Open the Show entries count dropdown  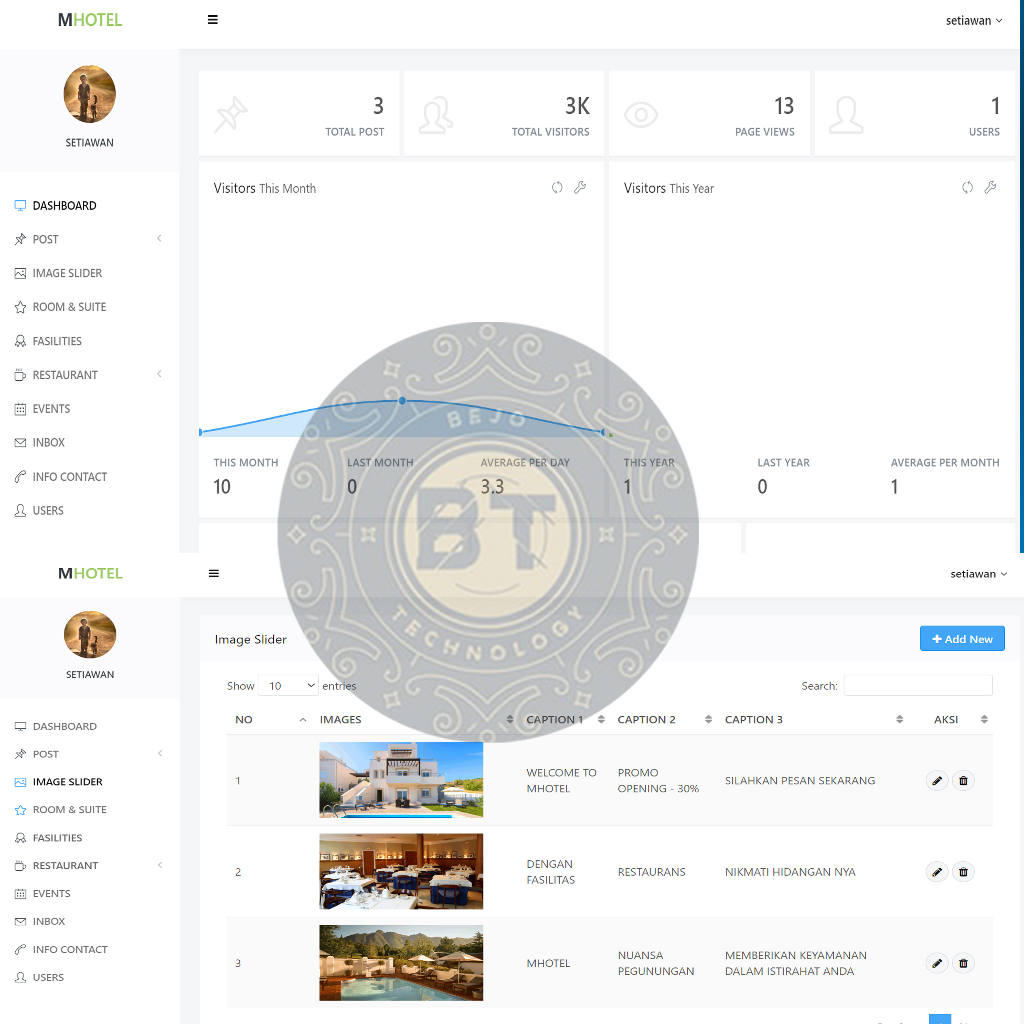pyautogui.click(x=288, y=686)
